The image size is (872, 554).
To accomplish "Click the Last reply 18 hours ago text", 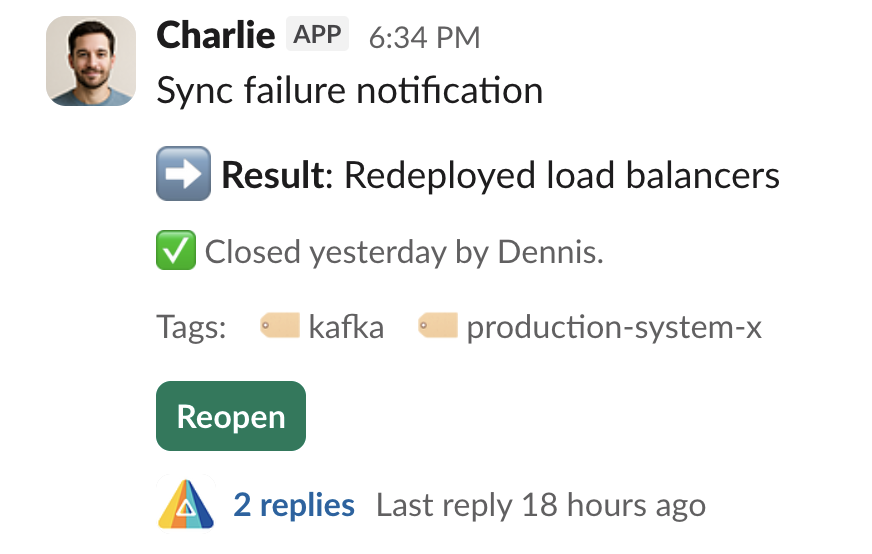I will tap(540, 505).
